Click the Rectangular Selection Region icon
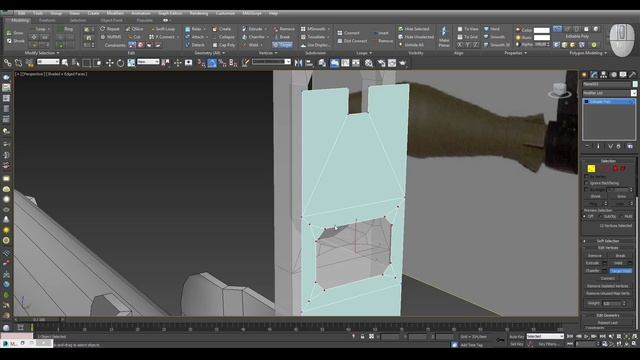 tap(87, 63)
